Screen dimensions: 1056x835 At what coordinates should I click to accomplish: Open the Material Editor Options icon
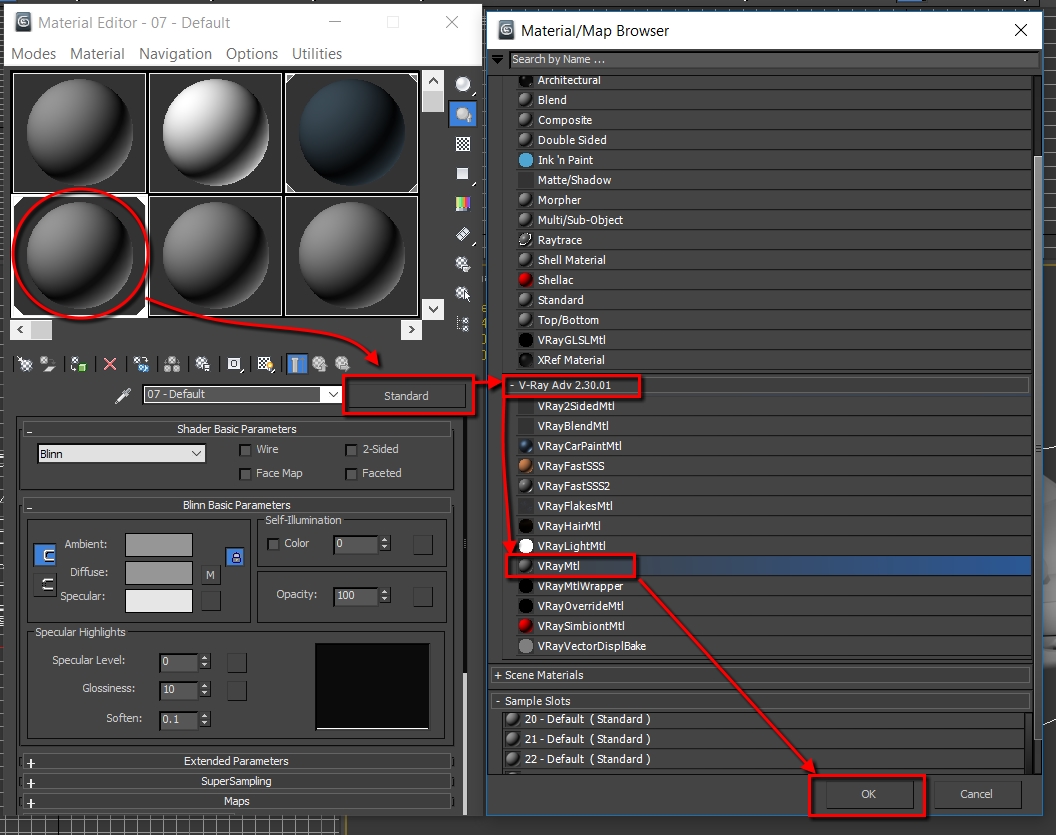point(463,264)
